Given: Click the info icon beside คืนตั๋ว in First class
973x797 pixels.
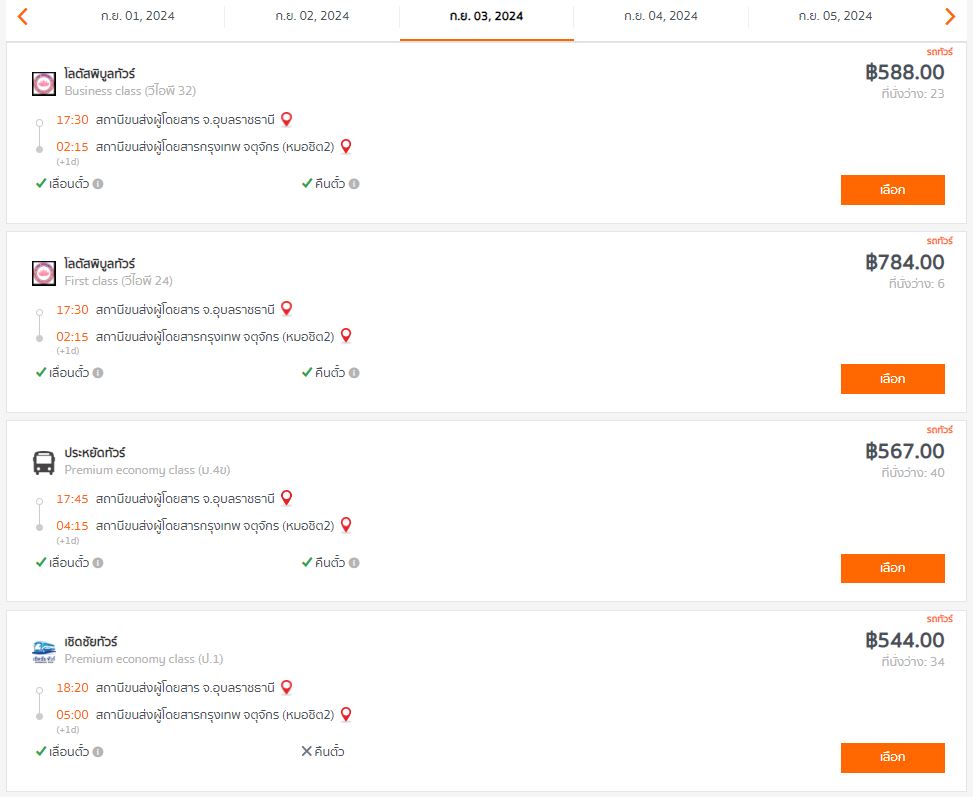Looking at the screenshot, I should point(354,373).
